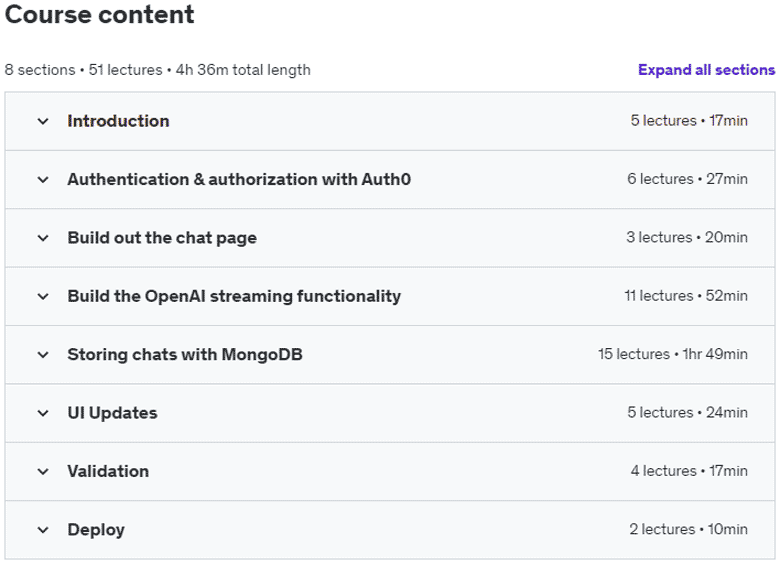Image resolution: width=780 pixels, height=564 pixels.
Task: Open the Storing chats with MongoDB title
Action: [x=185, y=354]
